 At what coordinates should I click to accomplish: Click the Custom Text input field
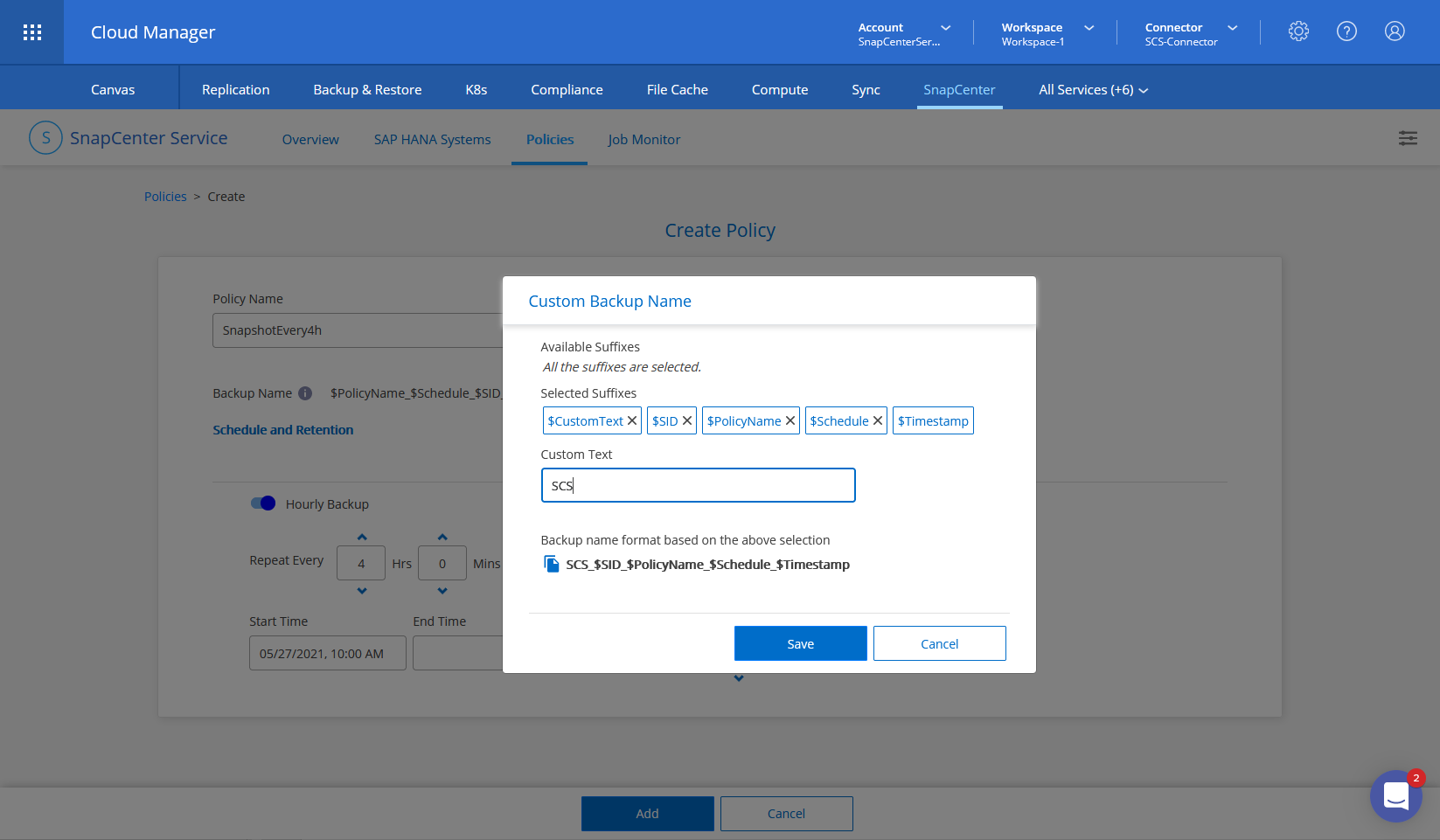pyautogui.click(x=698, y=485)
